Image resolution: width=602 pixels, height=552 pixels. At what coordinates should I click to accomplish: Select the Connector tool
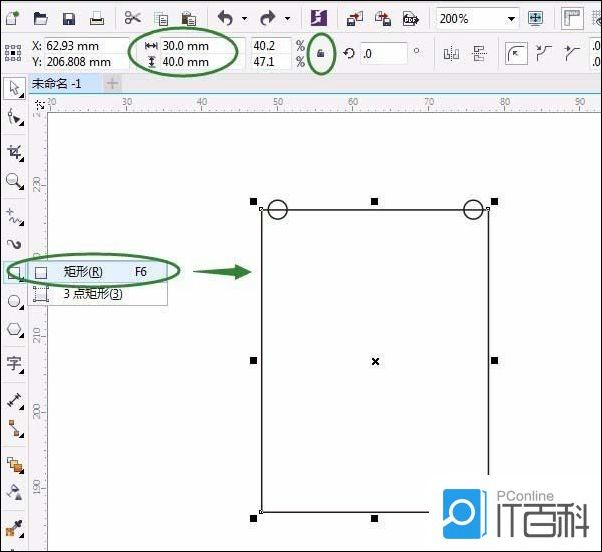[x=15, y=428]
